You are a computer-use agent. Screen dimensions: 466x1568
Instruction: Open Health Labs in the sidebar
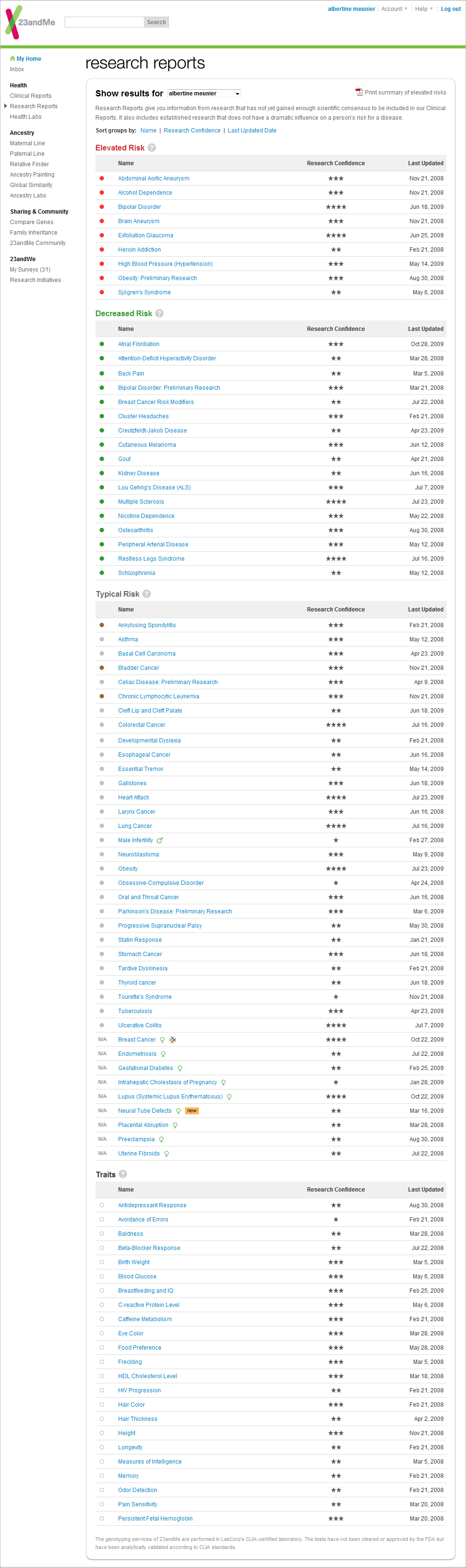pos(26,116)
